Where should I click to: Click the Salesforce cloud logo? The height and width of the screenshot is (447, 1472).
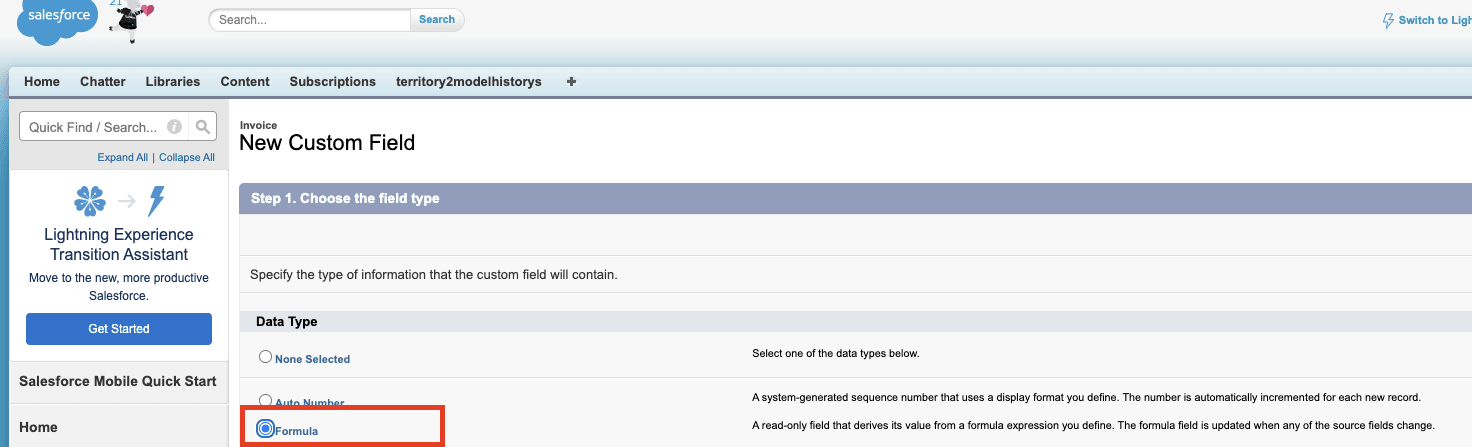[58, 21]
